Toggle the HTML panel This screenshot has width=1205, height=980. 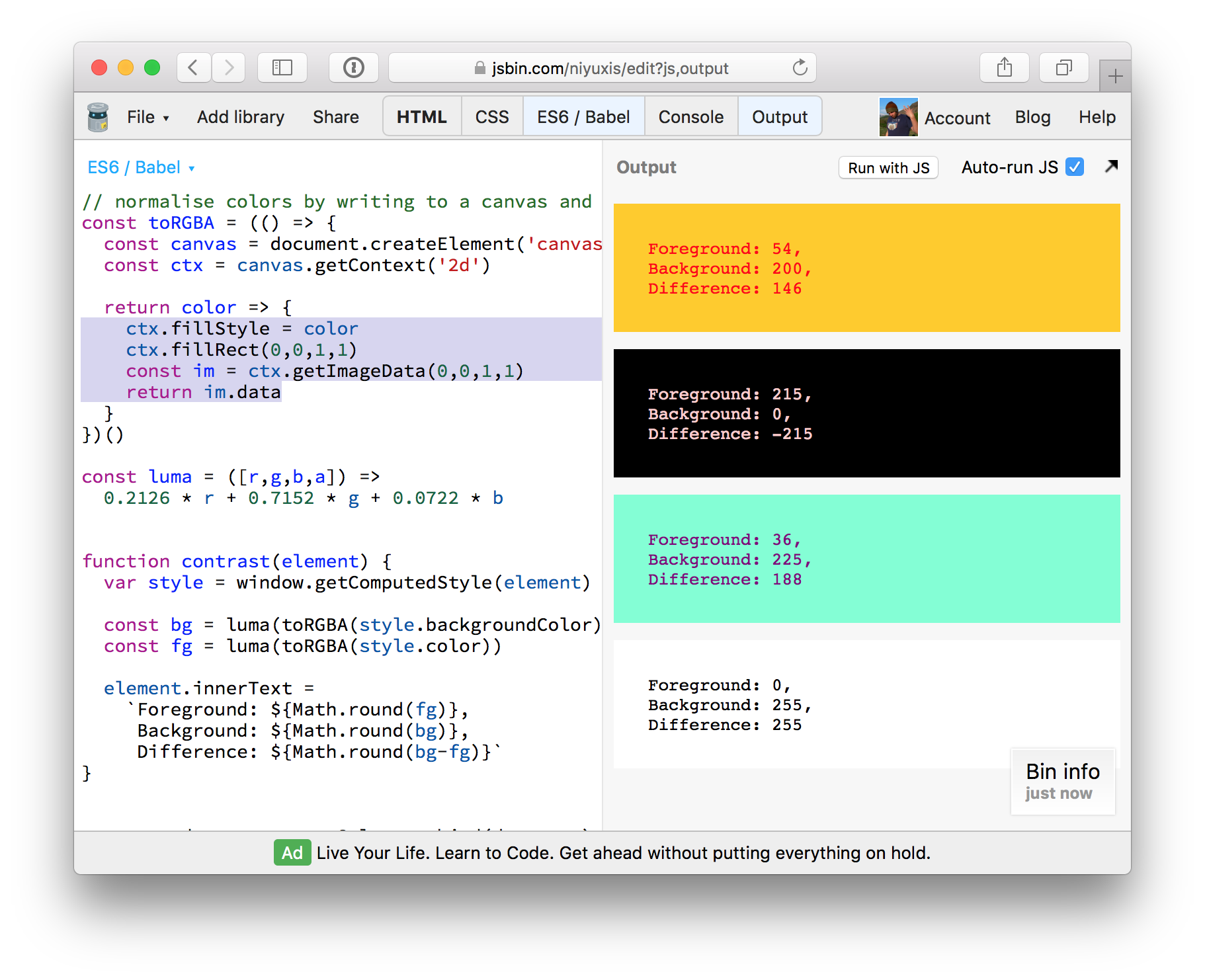point(422,117)
